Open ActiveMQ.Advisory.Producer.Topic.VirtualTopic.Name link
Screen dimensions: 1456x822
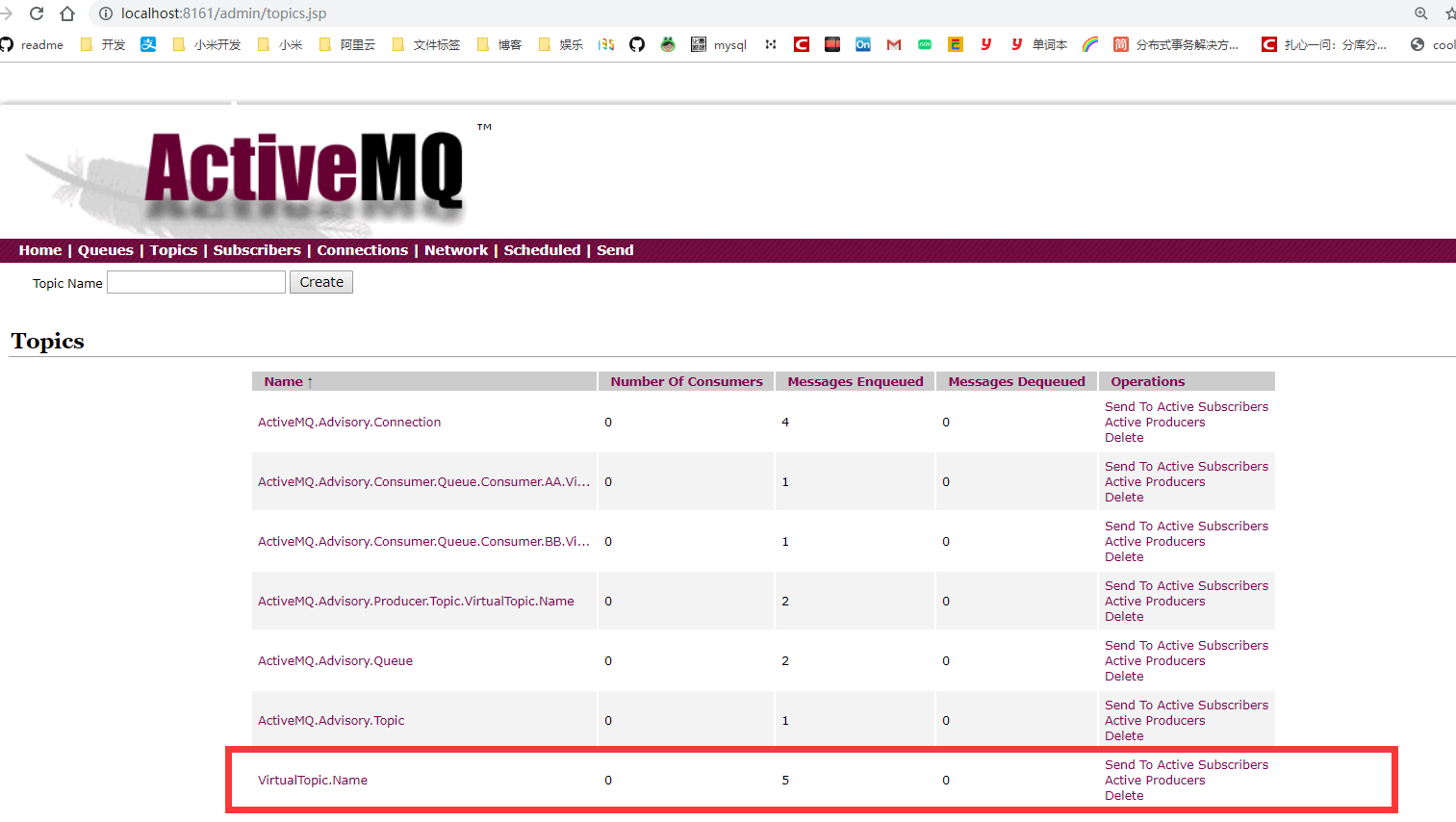click(x=416, y=602)
